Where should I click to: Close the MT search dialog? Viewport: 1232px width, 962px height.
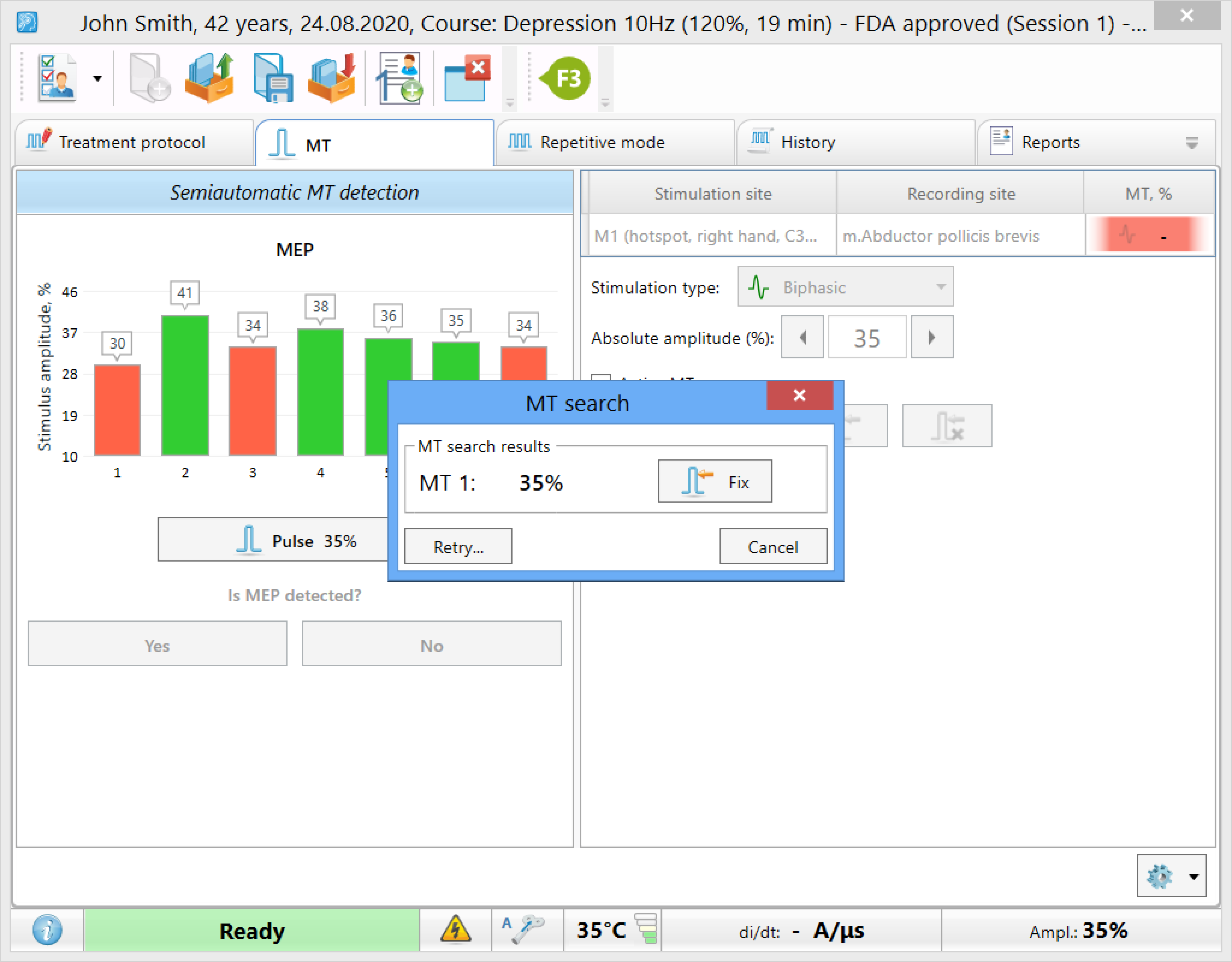[x=799, y=395]
